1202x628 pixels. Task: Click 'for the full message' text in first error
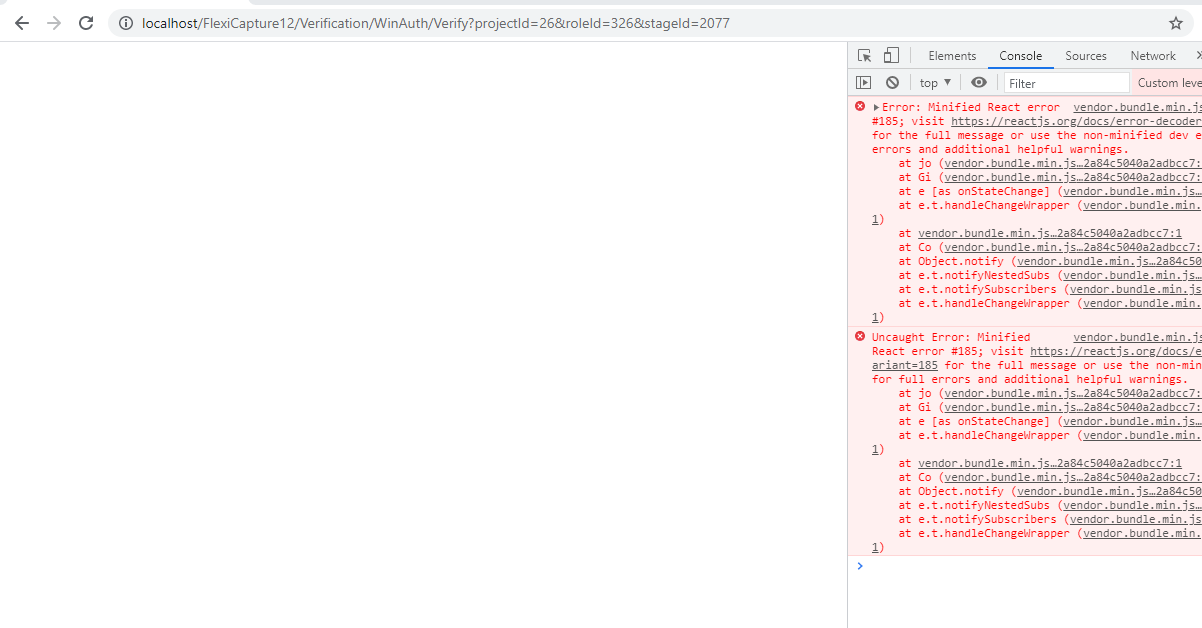pos(939,135)
